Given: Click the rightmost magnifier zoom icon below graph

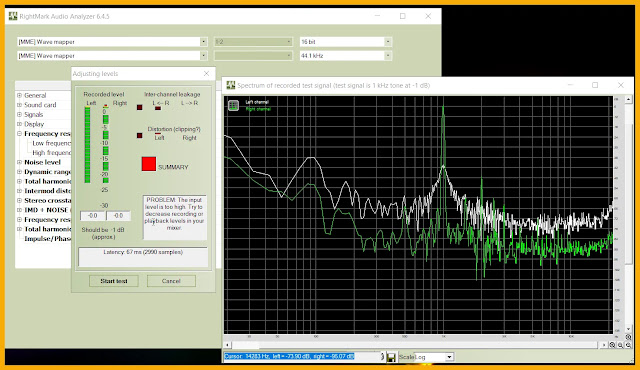Looking at the screenshot, I should (x=628, y=345).
